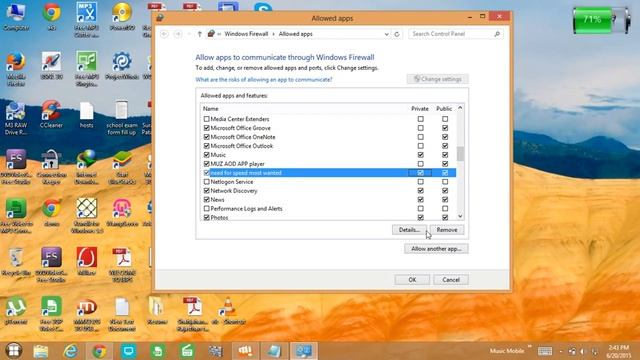The height and width of the screenshot is (360, 640).
Task: Open the Computer desktop icon
Action: click(16, 16)
